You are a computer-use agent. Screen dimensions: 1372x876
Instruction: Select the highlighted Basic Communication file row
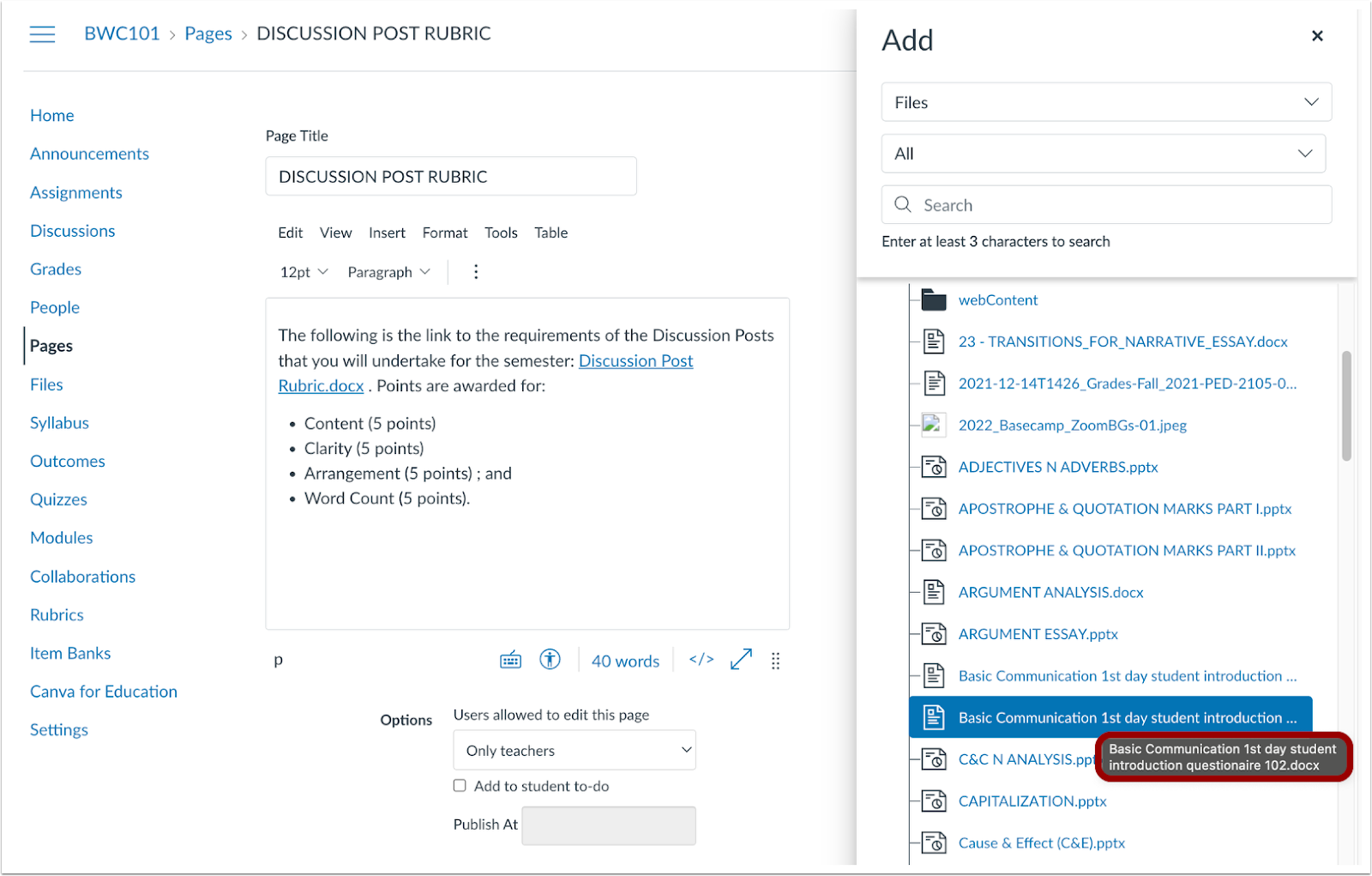pyautogui.click(x=1110, y=717)
